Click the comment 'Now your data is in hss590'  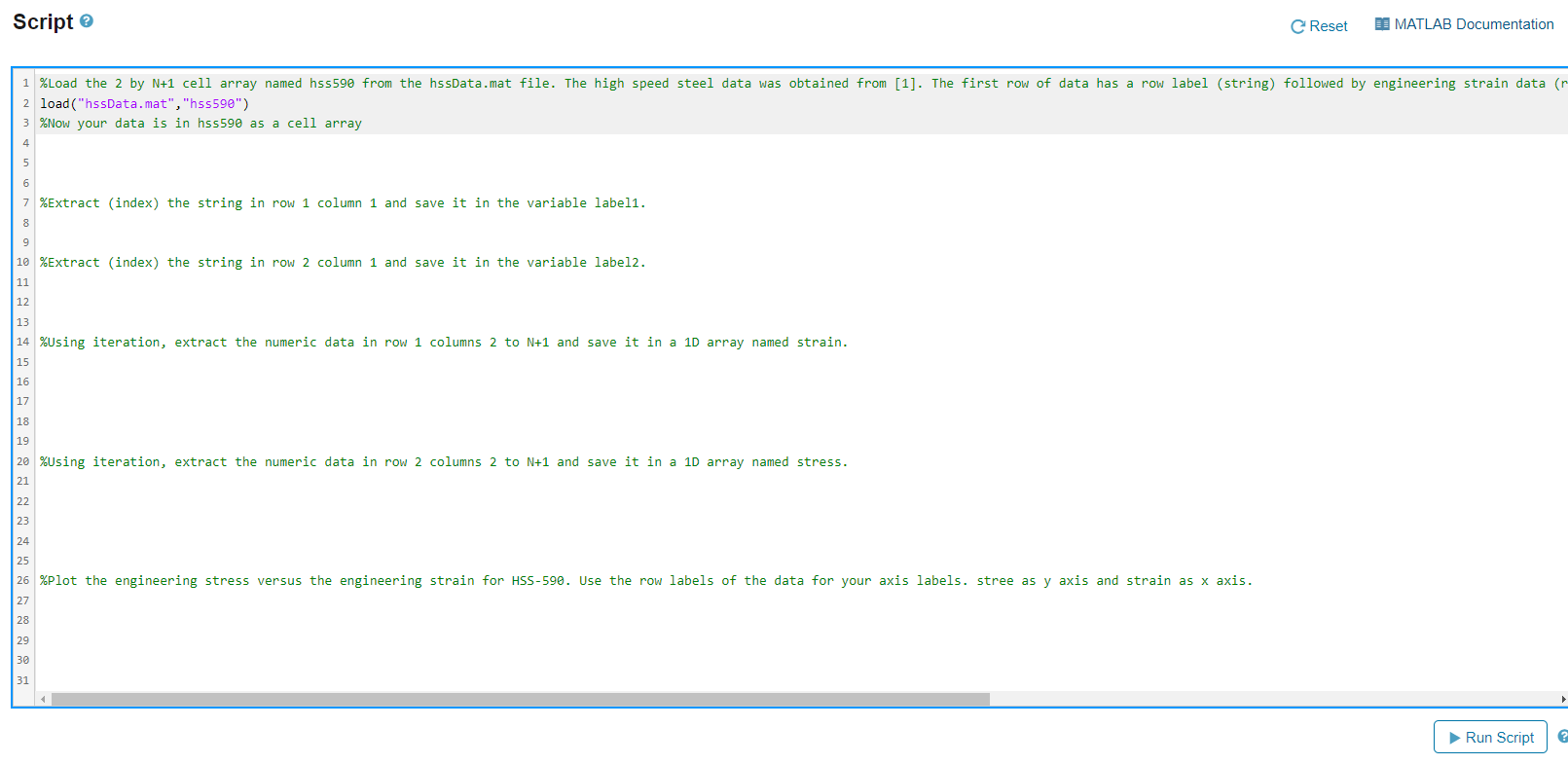point(201,124)
